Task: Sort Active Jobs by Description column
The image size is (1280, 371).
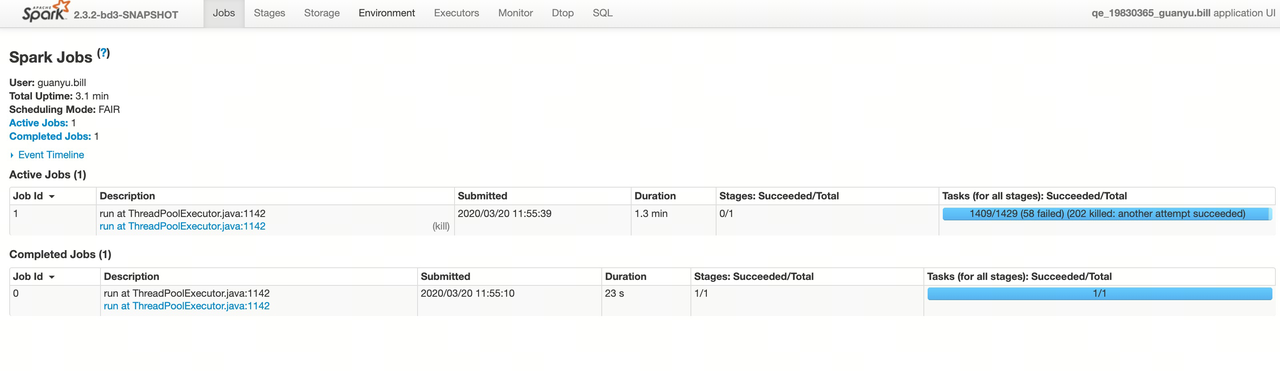Action: [x=127, y=196]
